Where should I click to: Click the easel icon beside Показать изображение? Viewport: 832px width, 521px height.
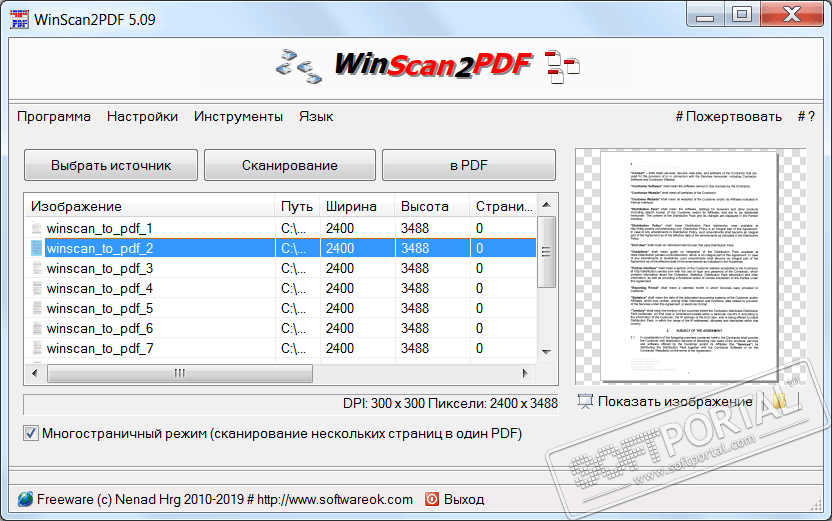pyautogui.click(x=585, y=402)
